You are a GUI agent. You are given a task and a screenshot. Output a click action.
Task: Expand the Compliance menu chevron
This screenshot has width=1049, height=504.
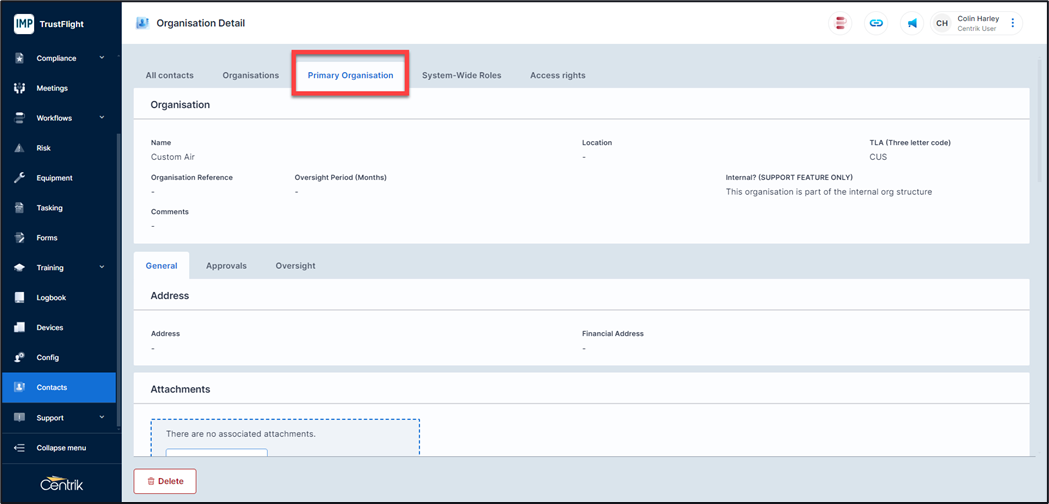(x=102, y=58)
